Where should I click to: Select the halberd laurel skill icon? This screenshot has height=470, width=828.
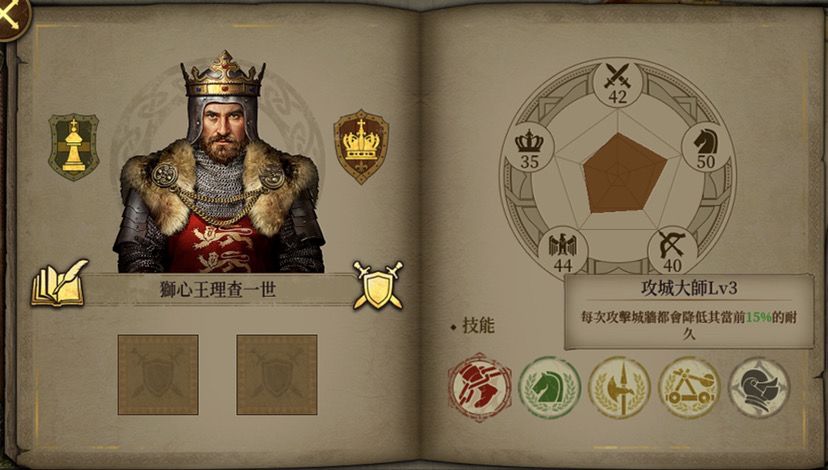(x=619, y=388)
